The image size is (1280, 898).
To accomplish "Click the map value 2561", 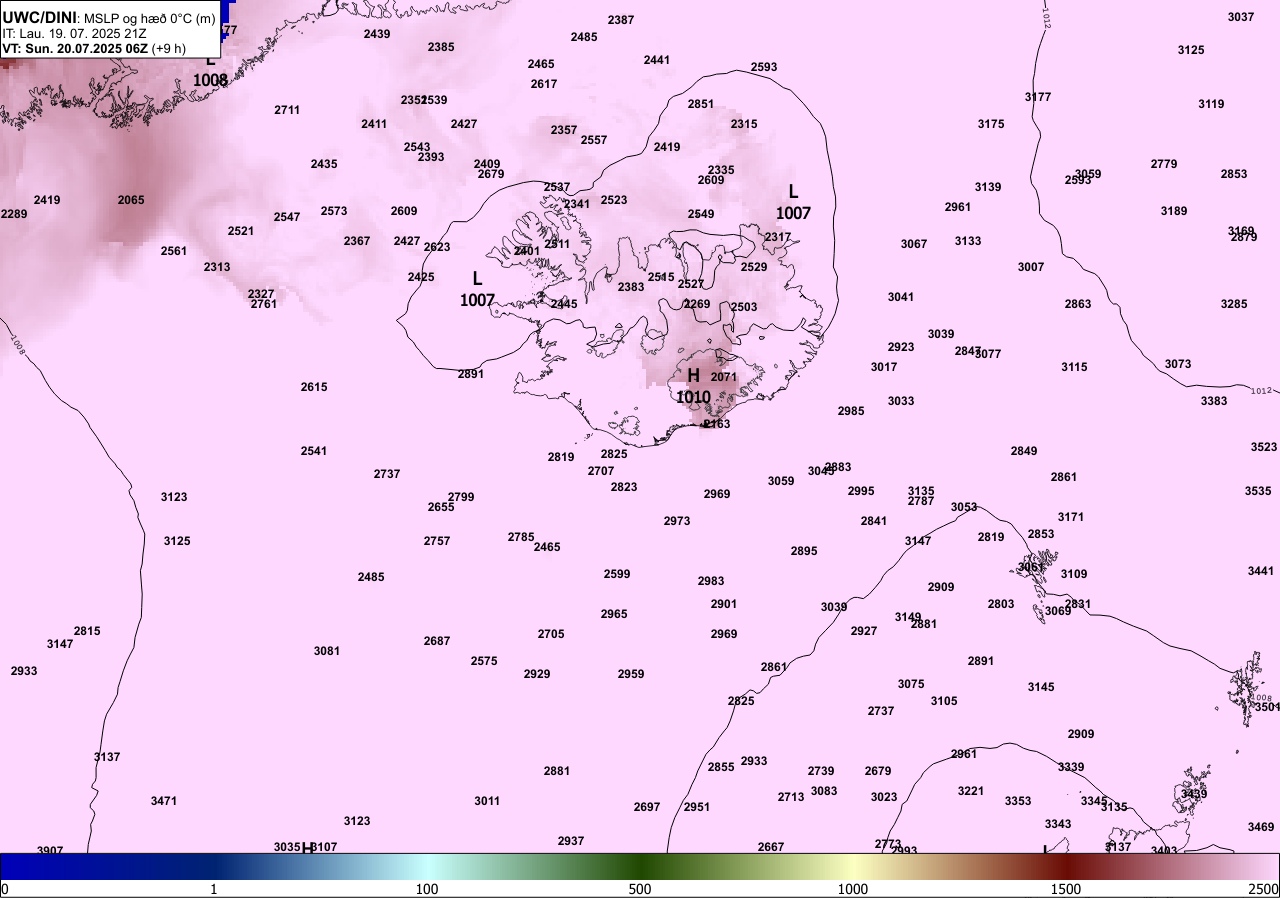I will 174,251.
